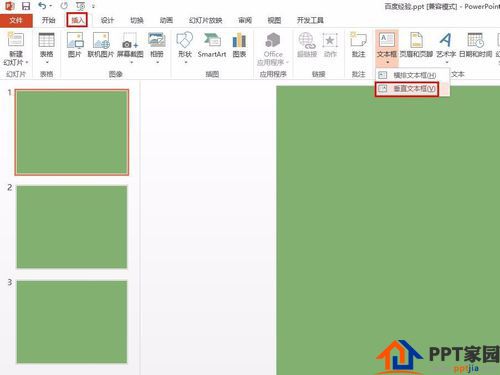Select Vertical Text Box (垂直文本框) menu item

tap(407, 89)
